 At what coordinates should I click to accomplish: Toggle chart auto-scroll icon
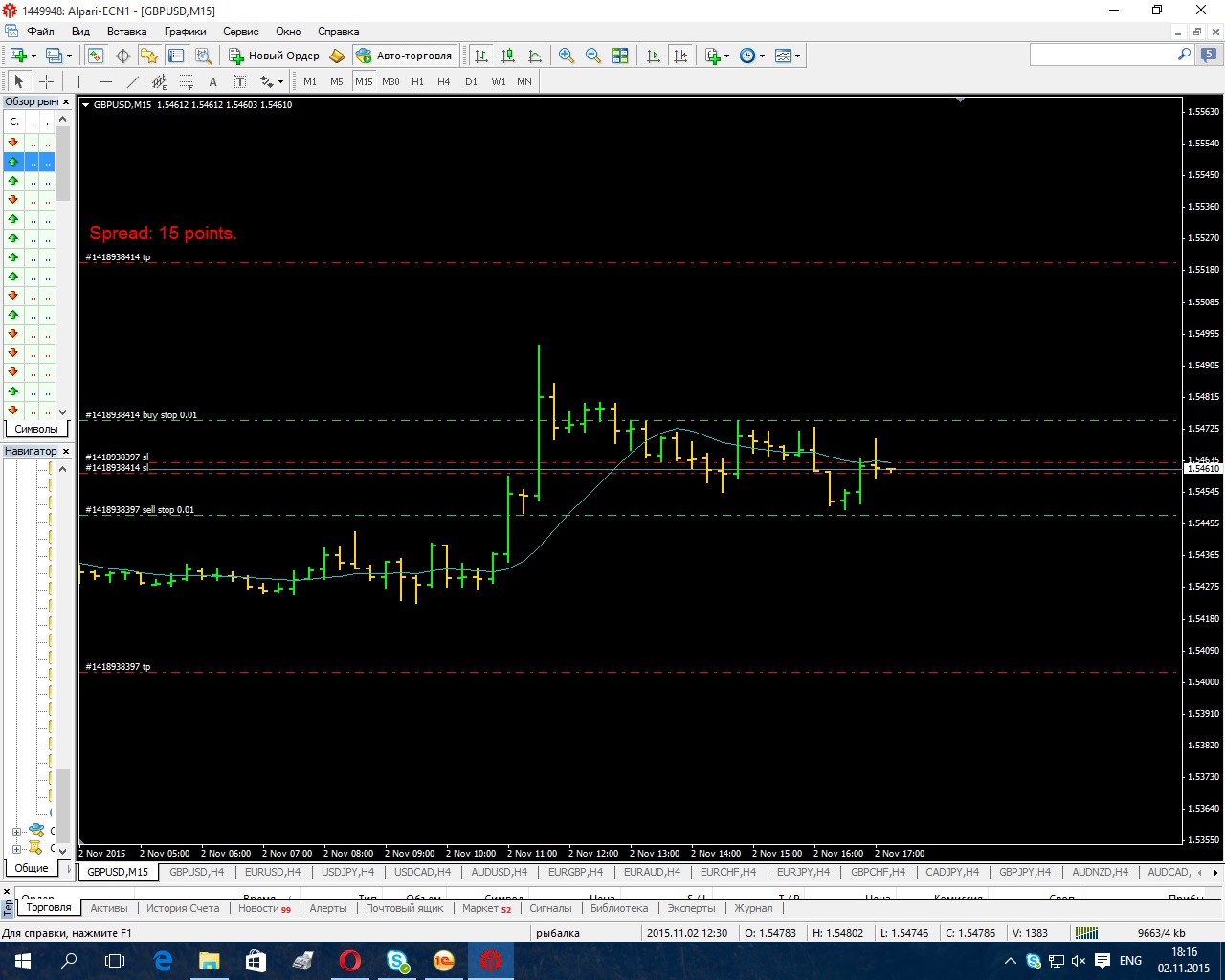(x=654, y=56)
